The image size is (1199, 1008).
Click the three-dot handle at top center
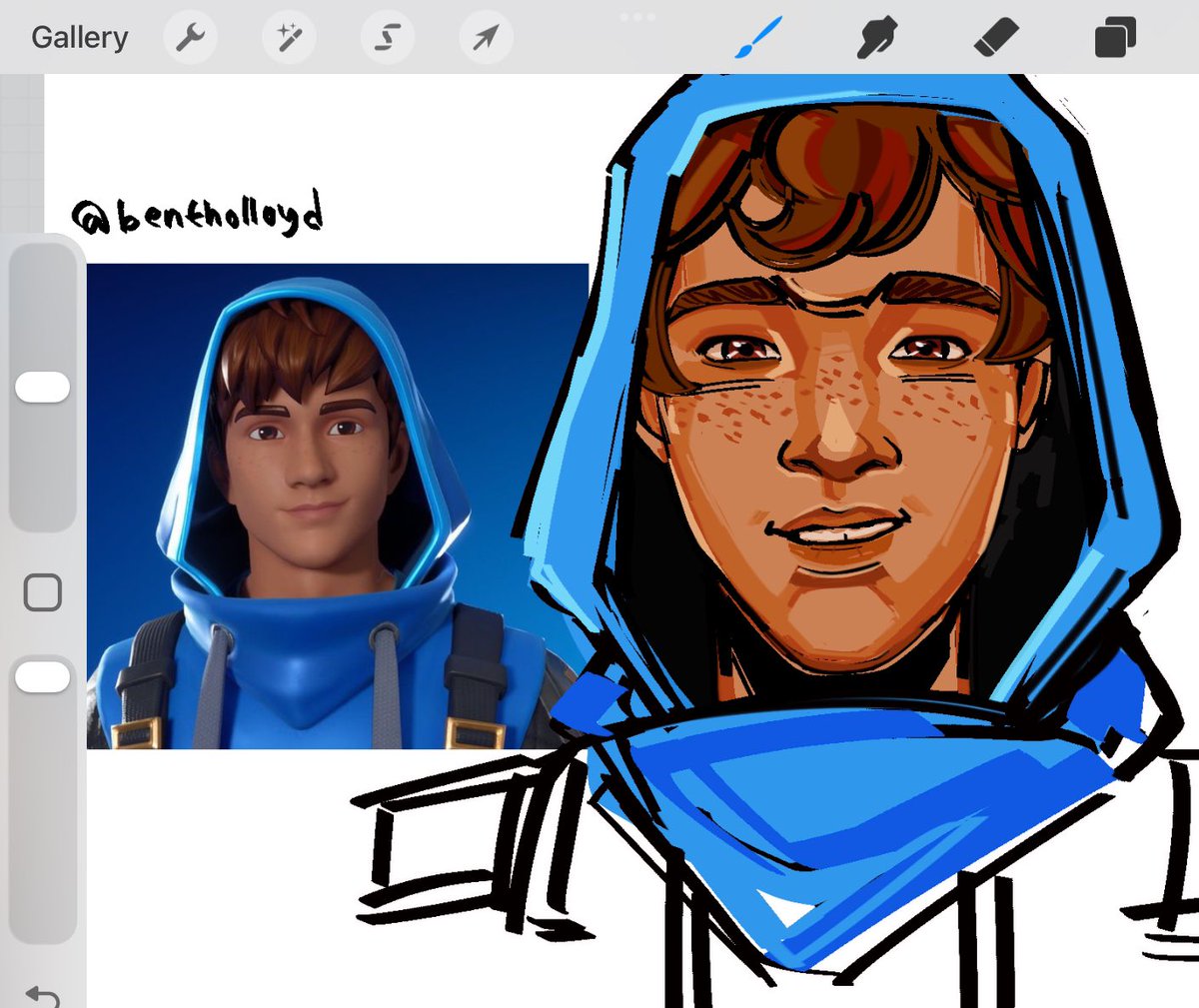tap(637, 17)
